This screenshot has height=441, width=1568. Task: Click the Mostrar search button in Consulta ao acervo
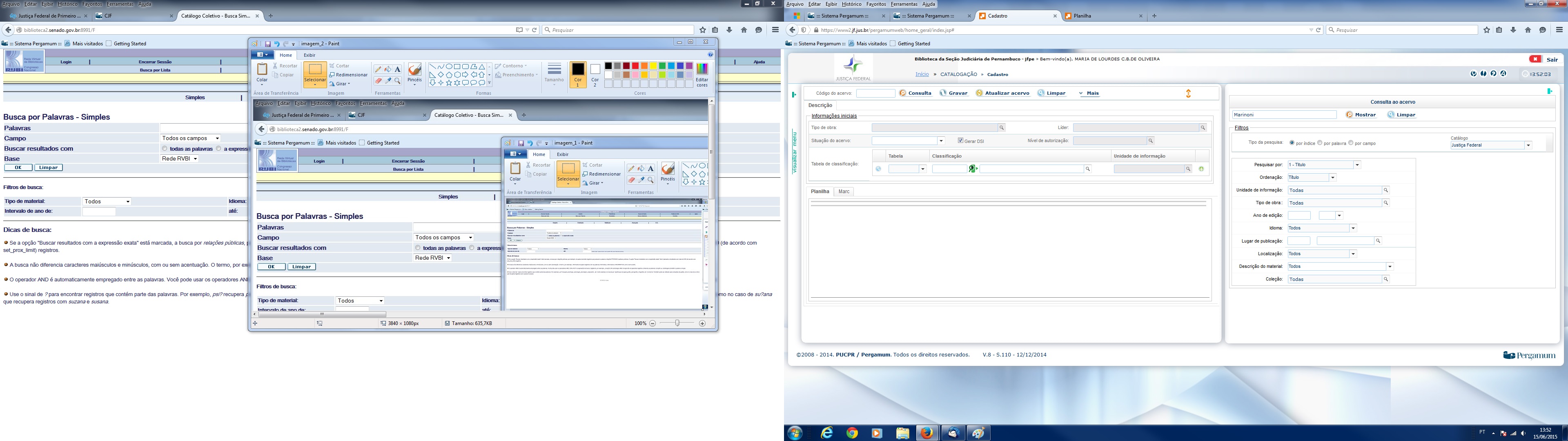pos(1361,114)
